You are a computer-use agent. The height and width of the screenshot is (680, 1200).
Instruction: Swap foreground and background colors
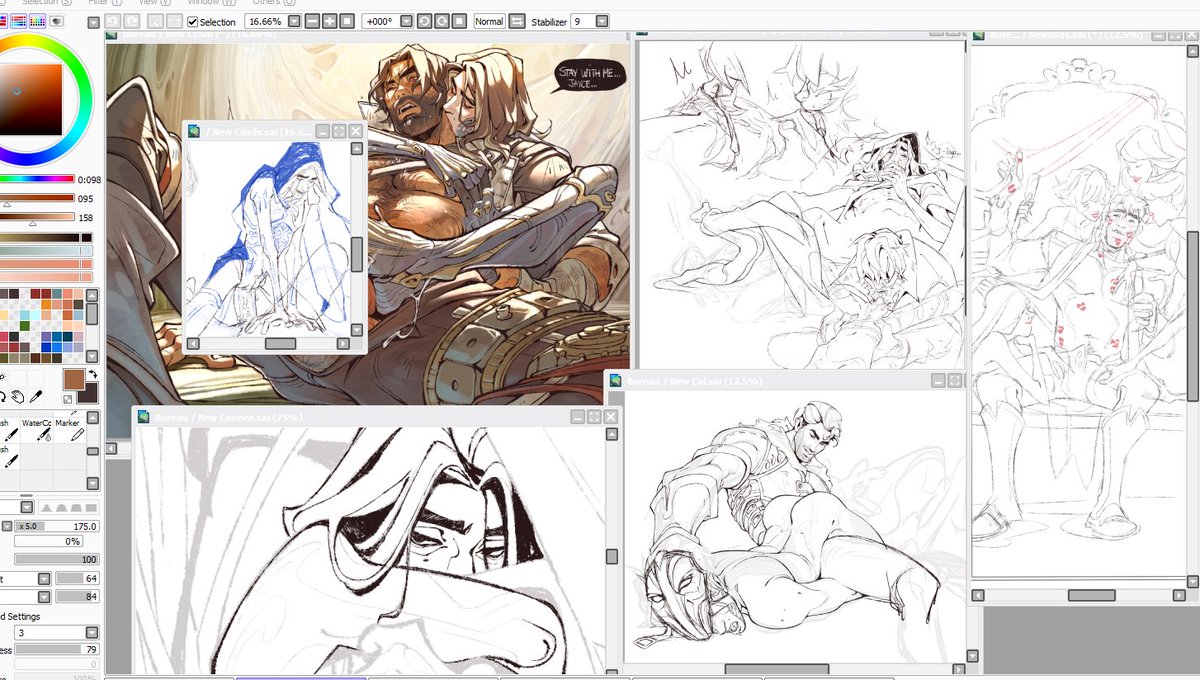click(93, 373)
